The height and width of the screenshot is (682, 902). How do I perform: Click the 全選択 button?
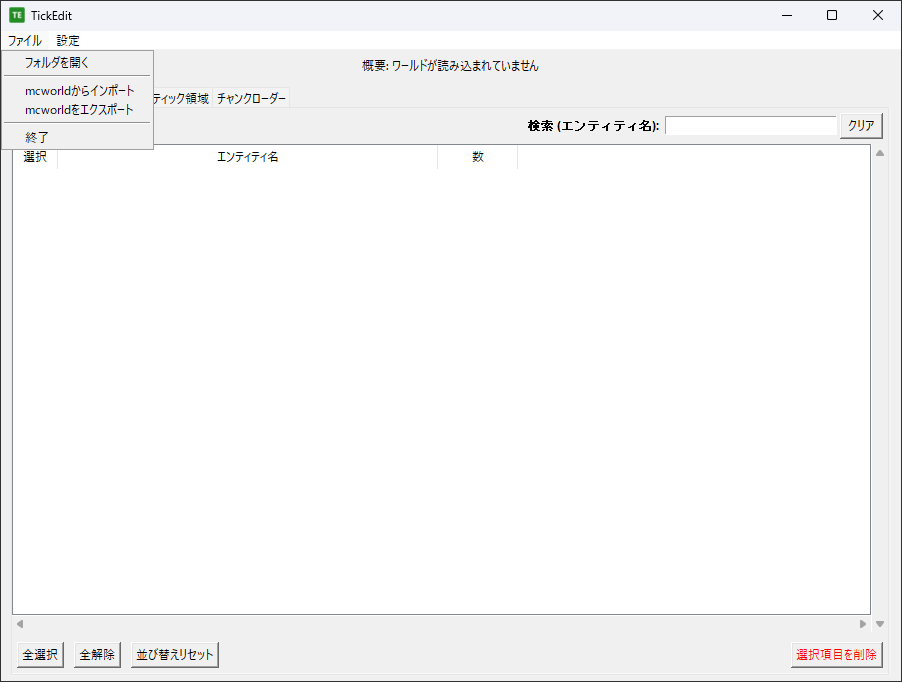(40, 654)
